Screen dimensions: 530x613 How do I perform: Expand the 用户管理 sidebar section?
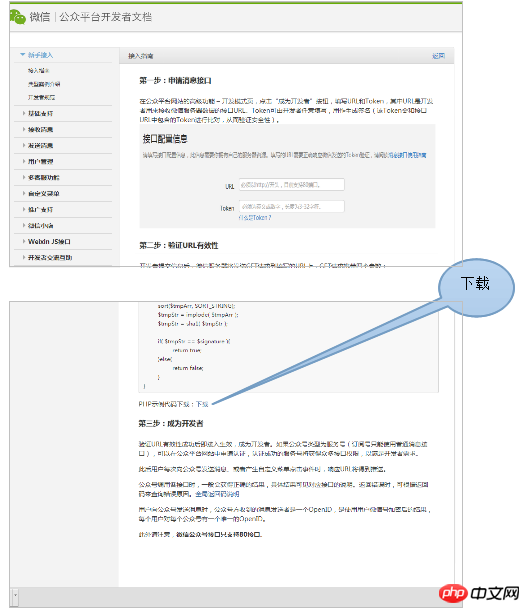click(38, 161)
